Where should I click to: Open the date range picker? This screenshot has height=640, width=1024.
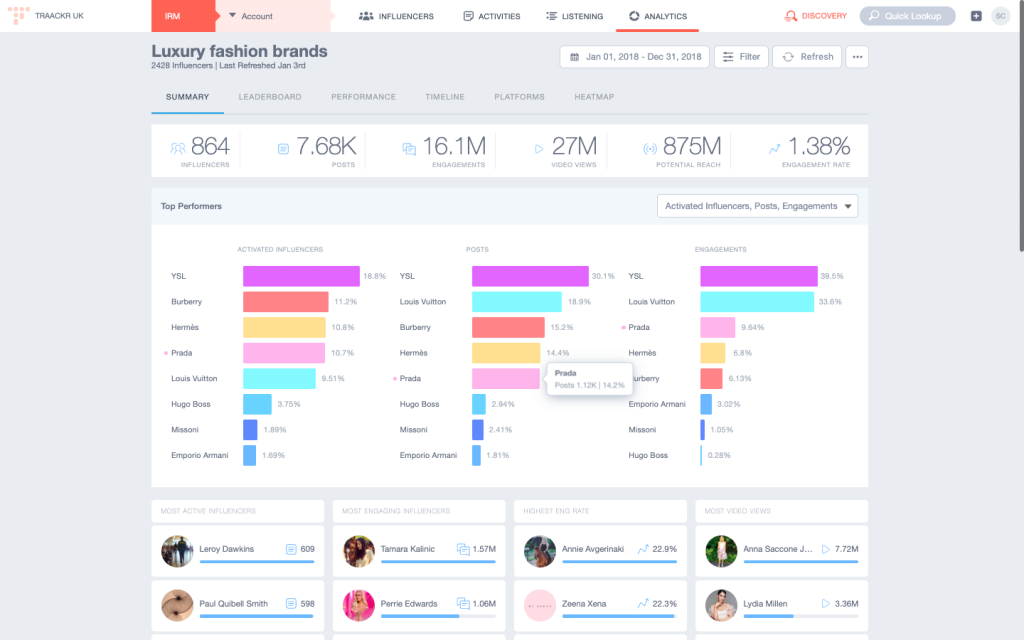pos(635,57)
